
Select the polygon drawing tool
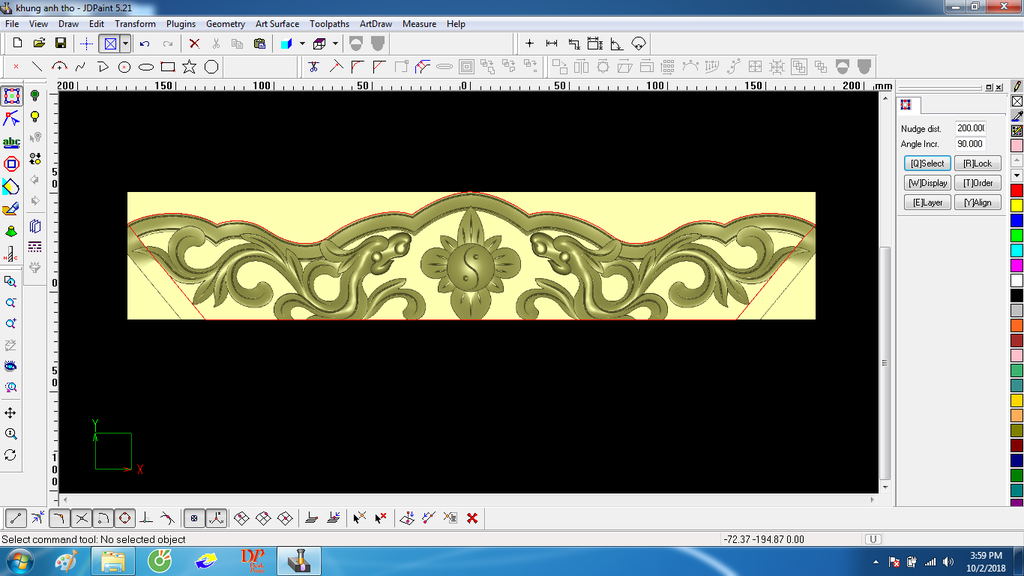tap(211, 67)
